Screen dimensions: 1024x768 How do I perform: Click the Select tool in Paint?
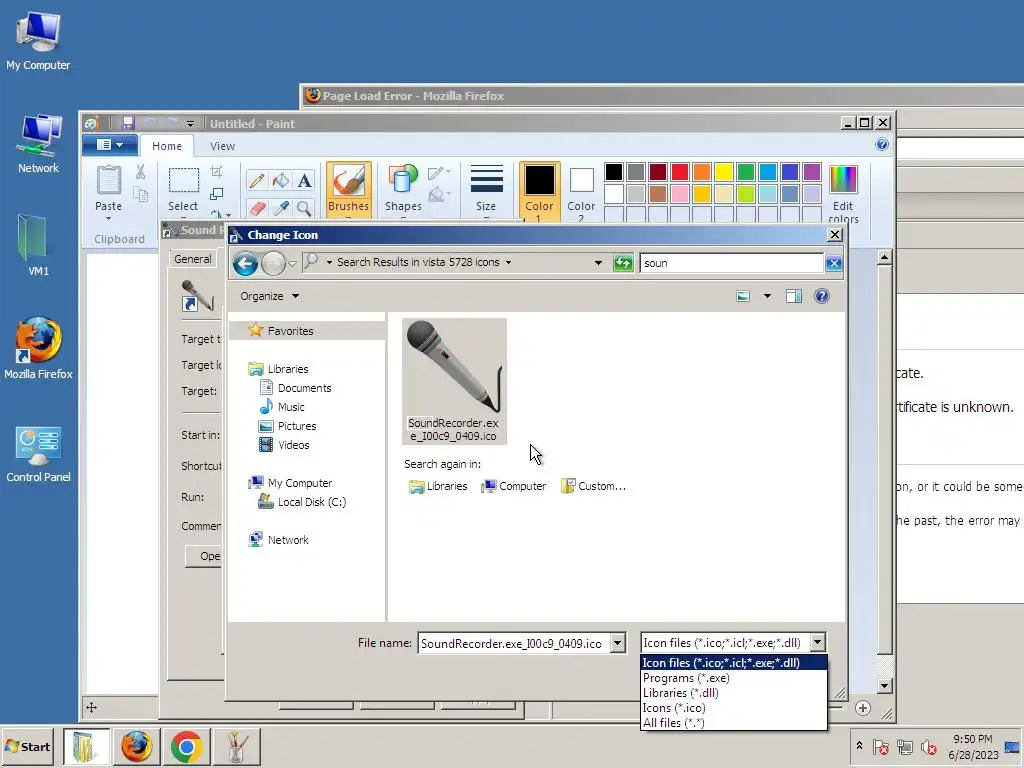184,189
